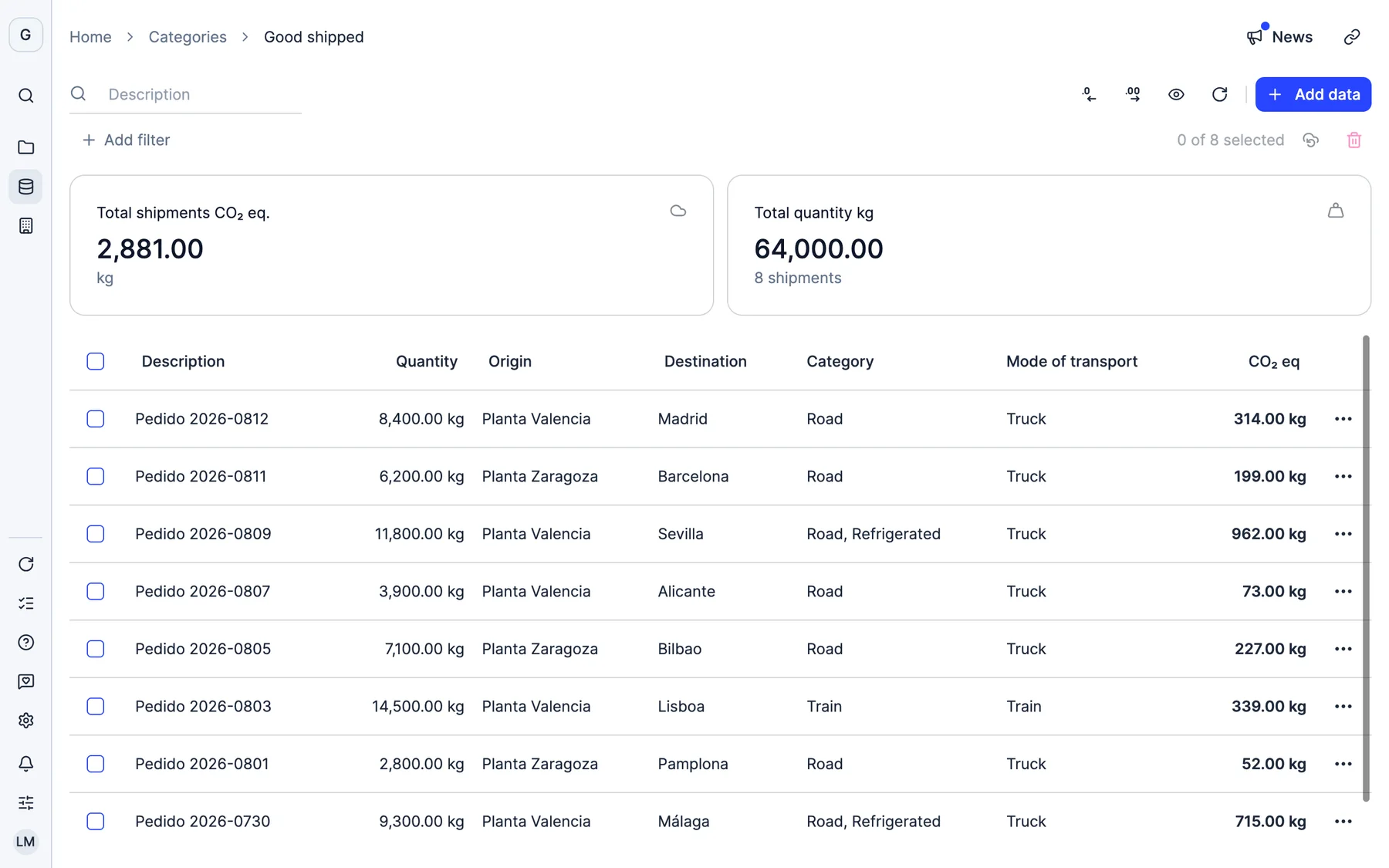The image size is (1389, 868).
Task: Open the folder icon in sidebar
Action: click(x=25, y=147)
